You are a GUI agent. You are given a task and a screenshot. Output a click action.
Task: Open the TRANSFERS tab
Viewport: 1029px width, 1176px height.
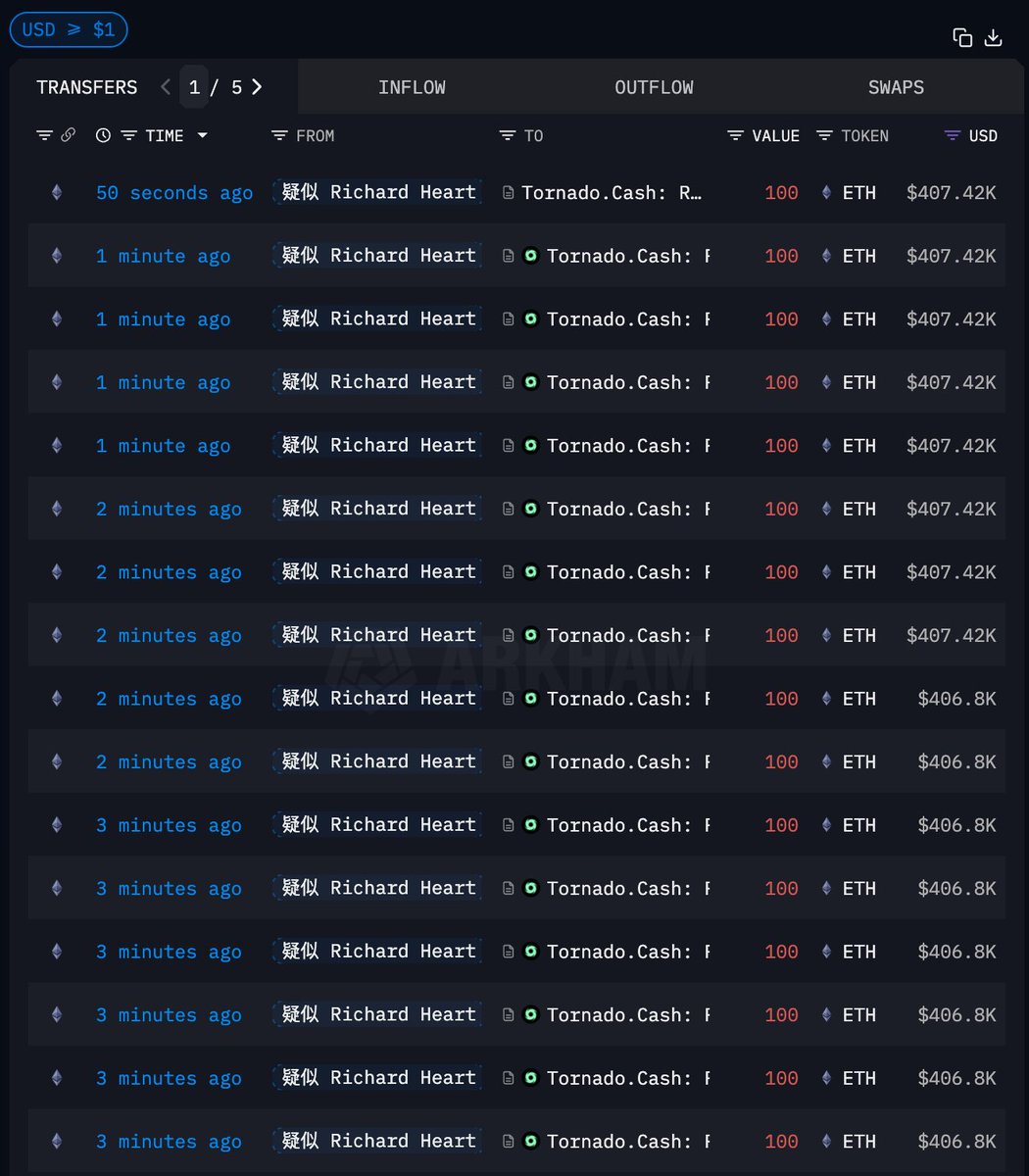86,87
